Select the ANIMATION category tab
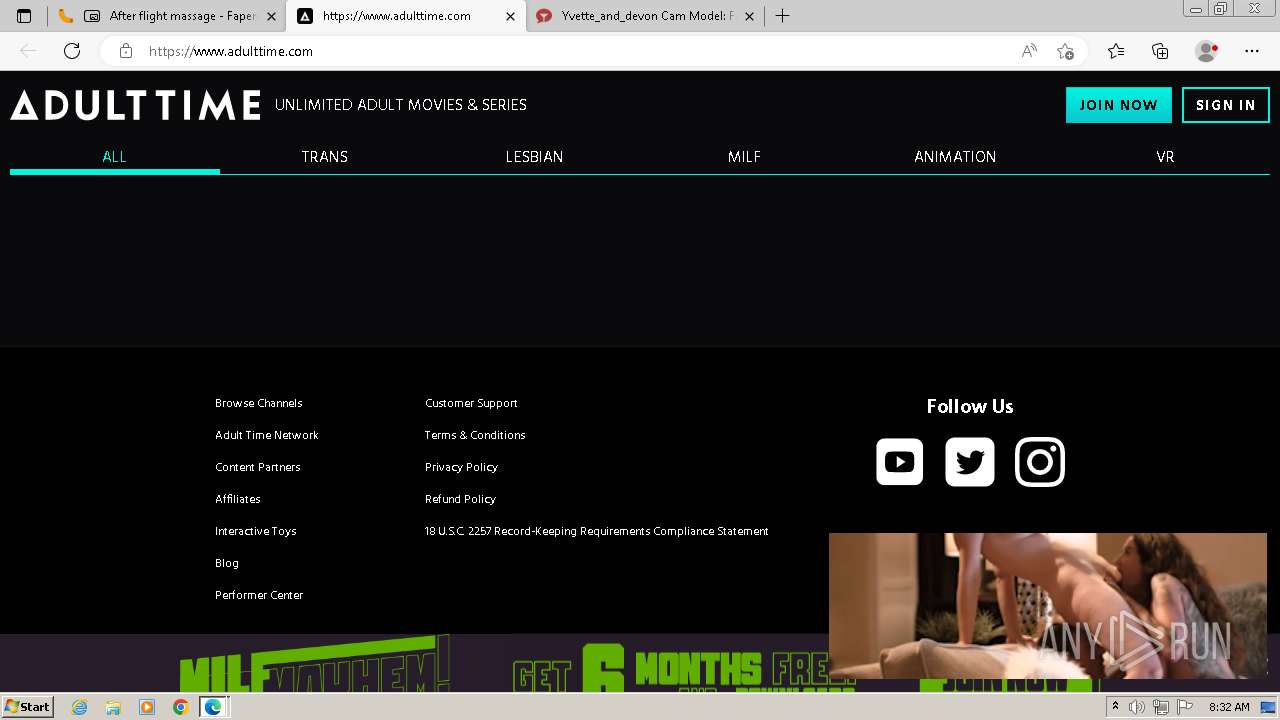1280x720 pixels. [x=955, y=157]
